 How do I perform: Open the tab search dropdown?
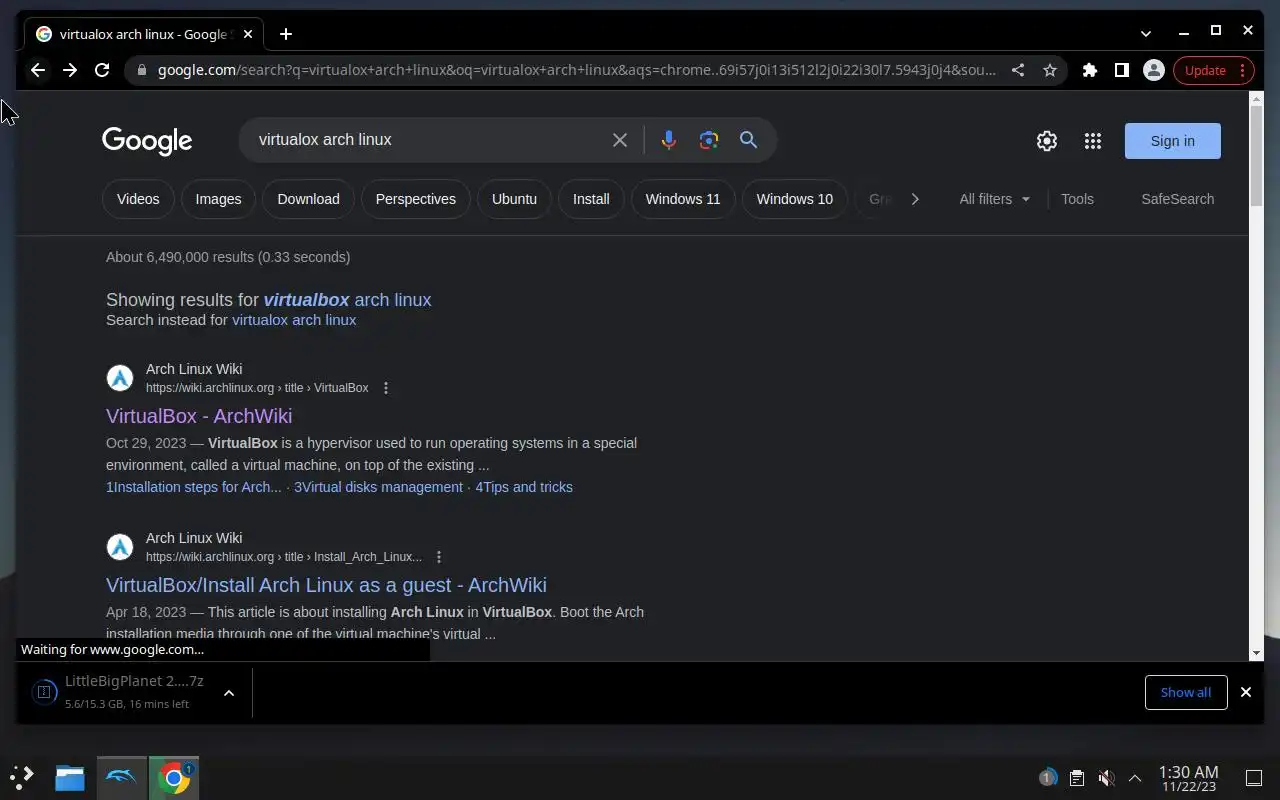coord(1146,33)
